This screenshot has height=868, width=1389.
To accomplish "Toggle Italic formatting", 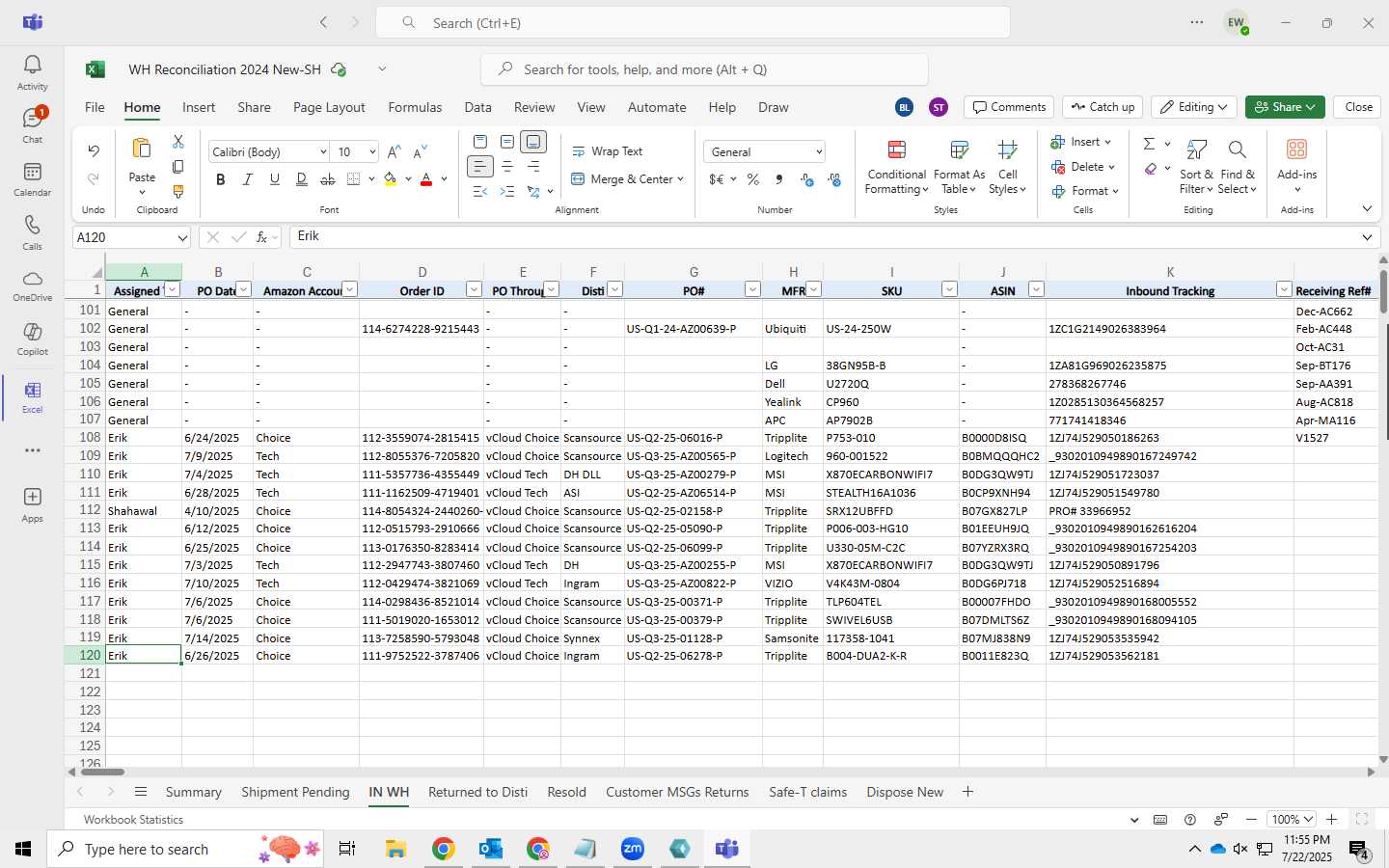I will click(x=248, y=179).
